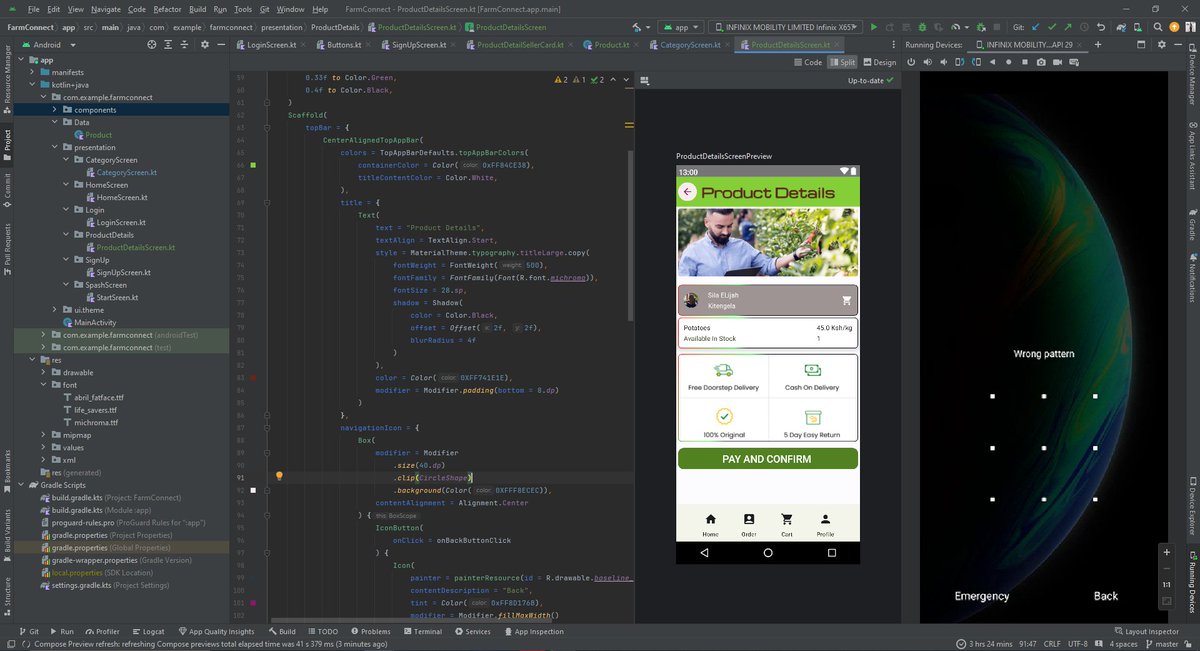
Task: Click the master Git branch label
Action: point(1168,645)
